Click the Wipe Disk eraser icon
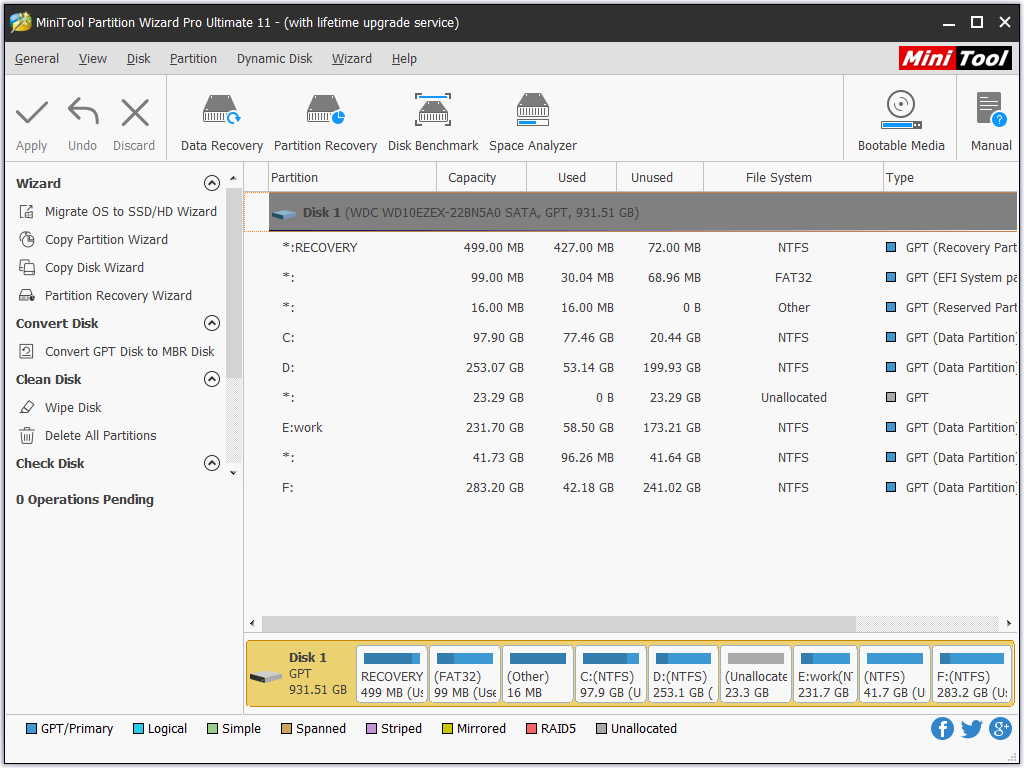The image size is (1024, 768). (x=27, y=408)
